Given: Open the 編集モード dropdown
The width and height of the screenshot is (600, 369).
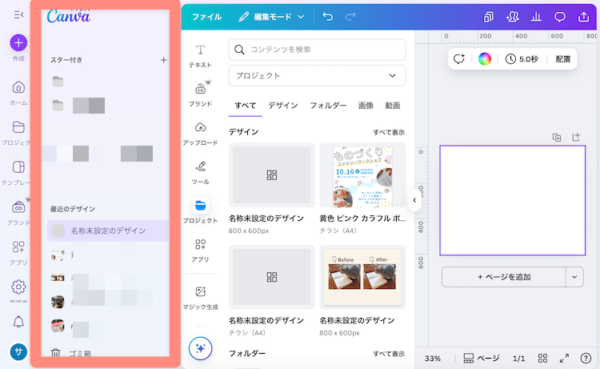Looking at the screenshot, I should [272, 17].
